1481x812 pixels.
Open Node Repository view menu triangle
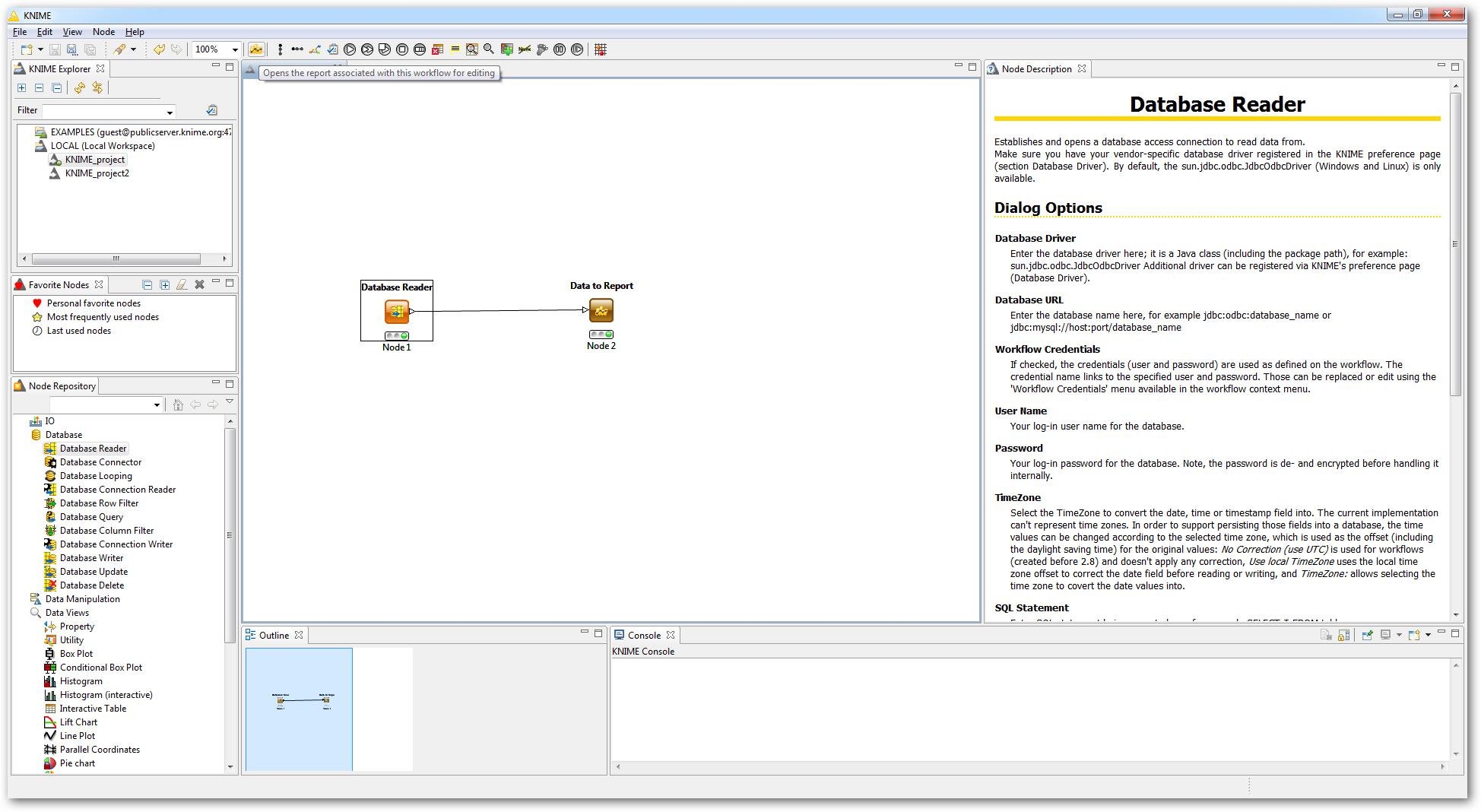tap(230, 401)
